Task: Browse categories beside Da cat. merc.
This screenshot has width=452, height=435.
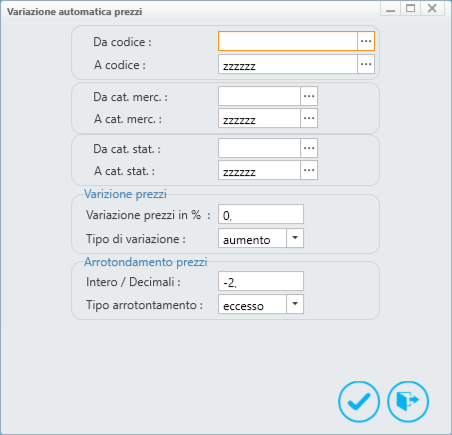Action: pos(309,96)
